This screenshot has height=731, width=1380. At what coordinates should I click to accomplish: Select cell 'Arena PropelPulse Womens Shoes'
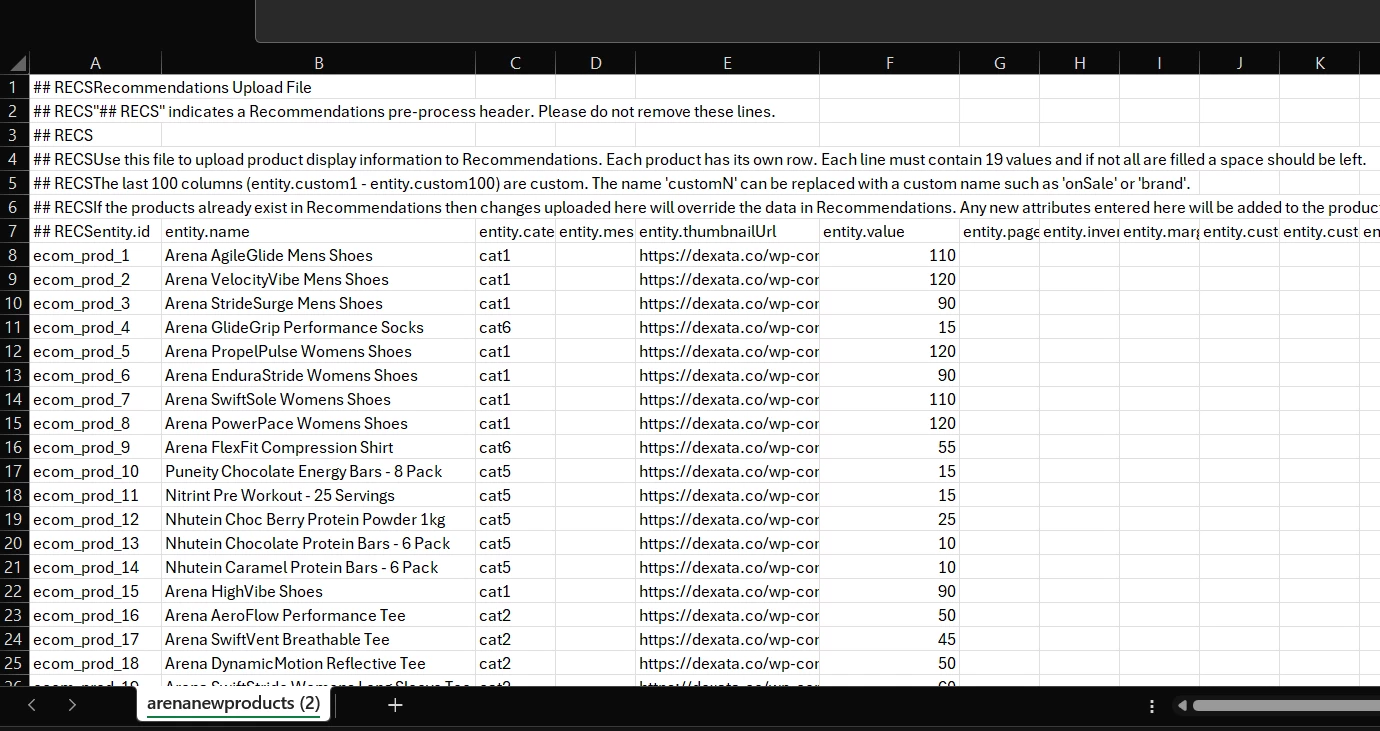point(318,351)
